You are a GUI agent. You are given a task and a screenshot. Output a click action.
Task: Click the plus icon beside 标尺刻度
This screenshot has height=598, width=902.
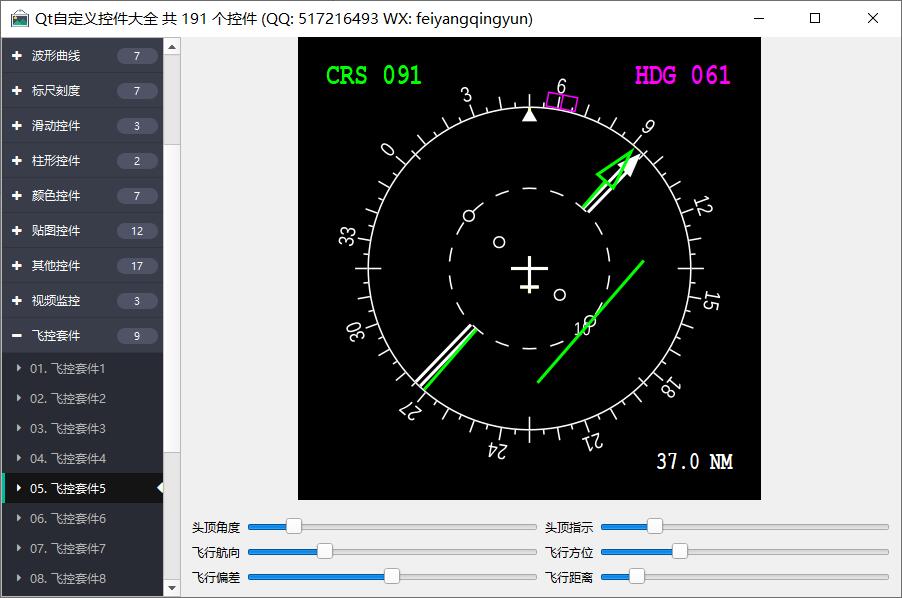(x=17, y=91)
